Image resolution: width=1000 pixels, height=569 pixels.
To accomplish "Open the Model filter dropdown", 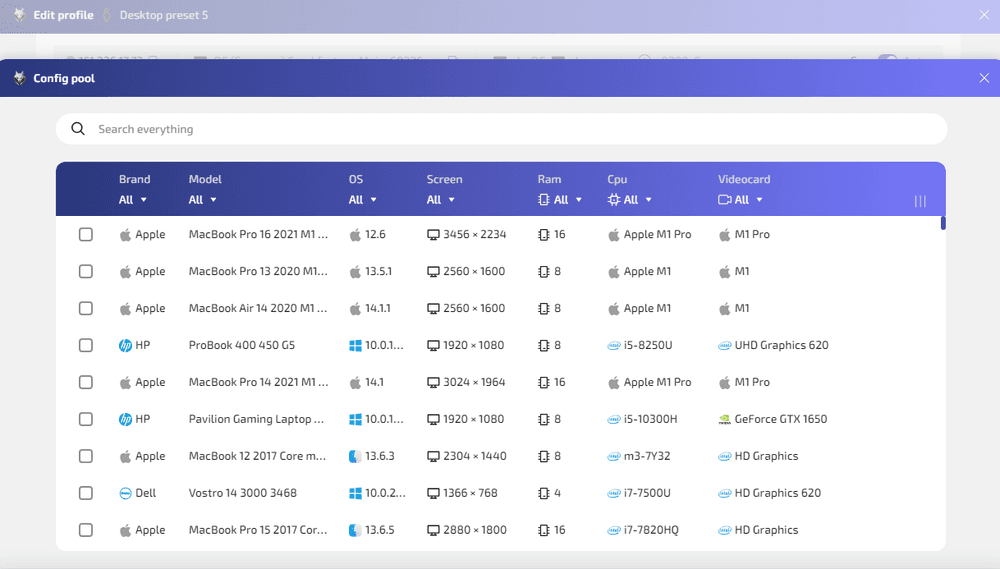I will click(203, 200).
